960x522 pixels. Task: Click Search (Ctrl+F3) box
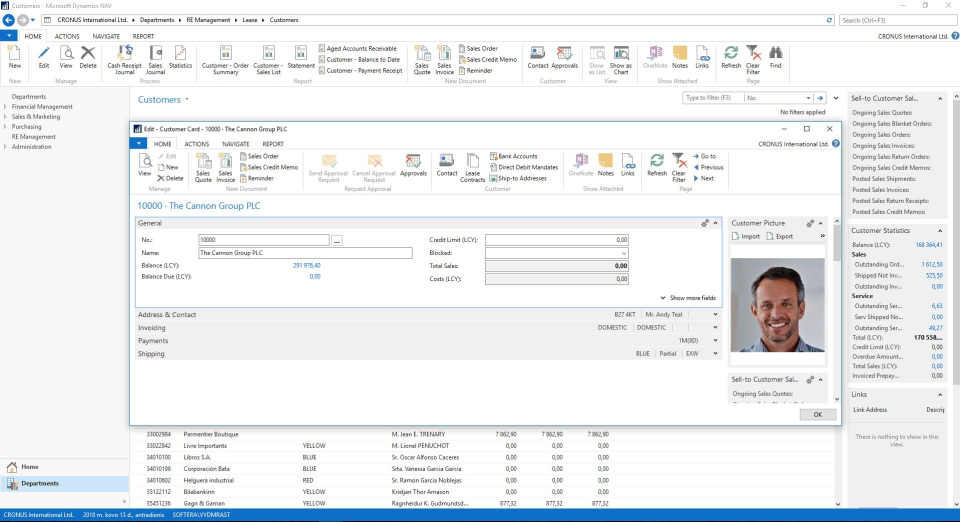(x=898, y=20)
